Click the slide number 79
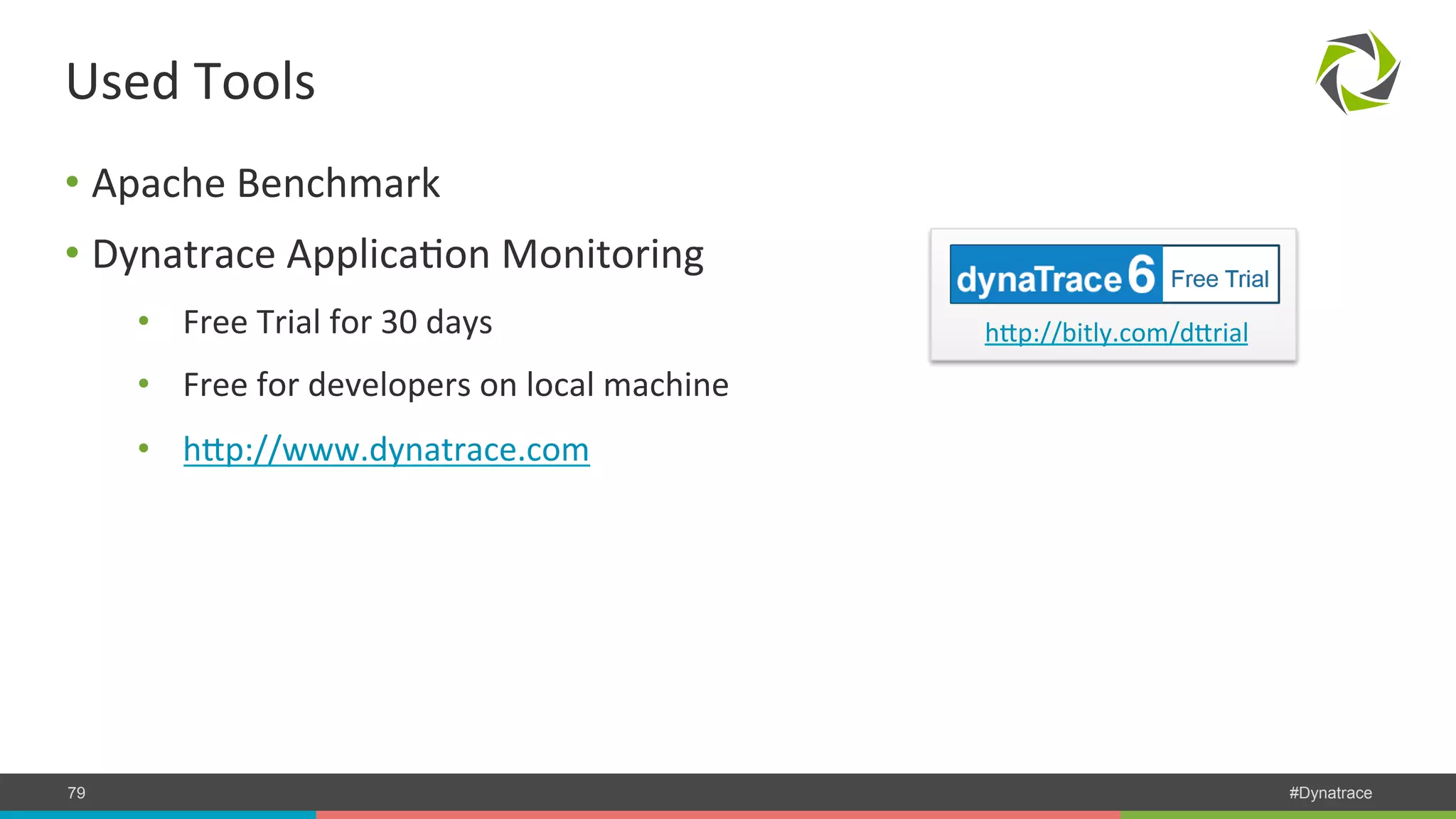 (76, 793)
